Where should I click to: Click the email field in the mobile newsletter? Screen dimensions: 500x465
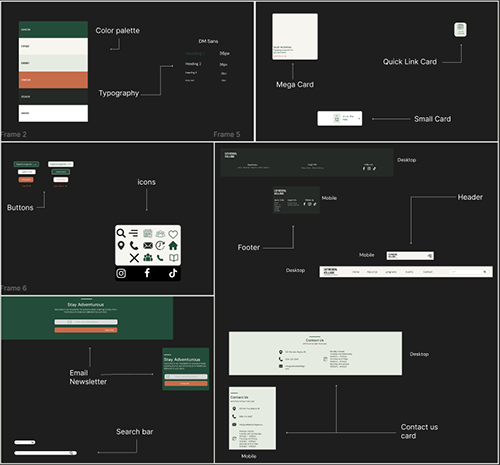click(x=186, y=377)
